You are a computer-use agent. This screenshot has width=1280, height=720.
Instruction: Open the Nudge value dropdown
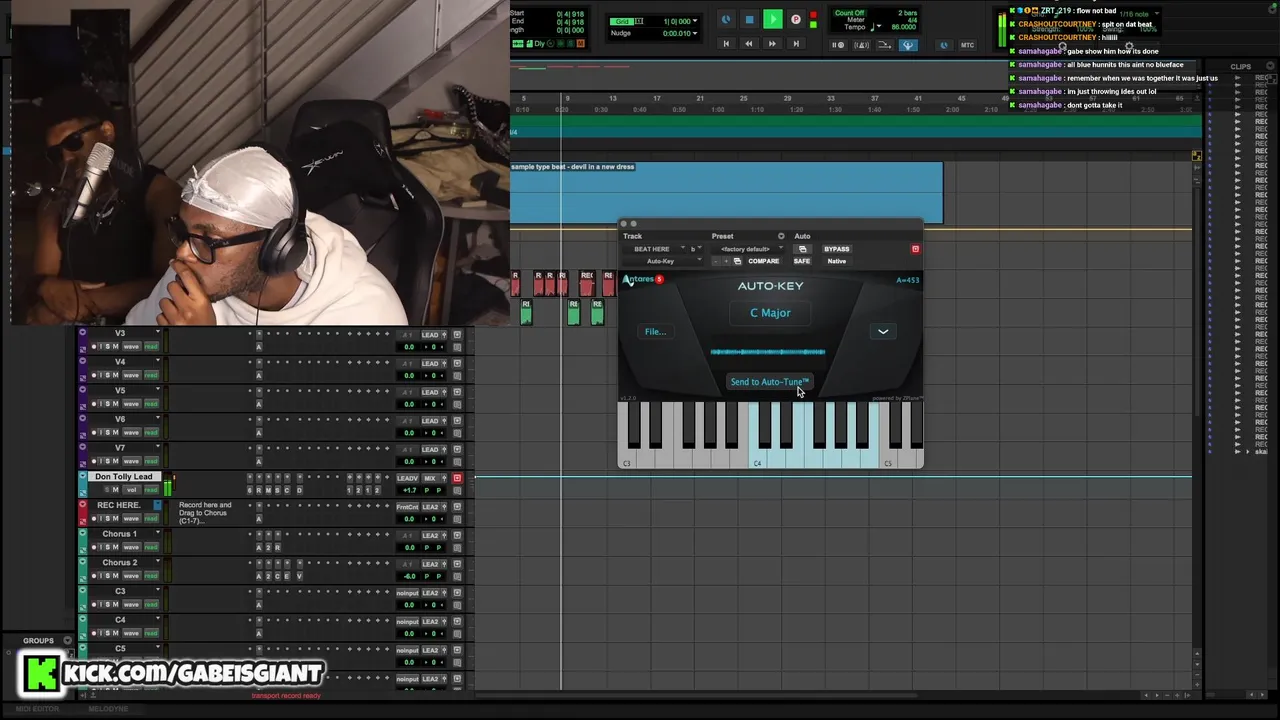tap(695, 33)
